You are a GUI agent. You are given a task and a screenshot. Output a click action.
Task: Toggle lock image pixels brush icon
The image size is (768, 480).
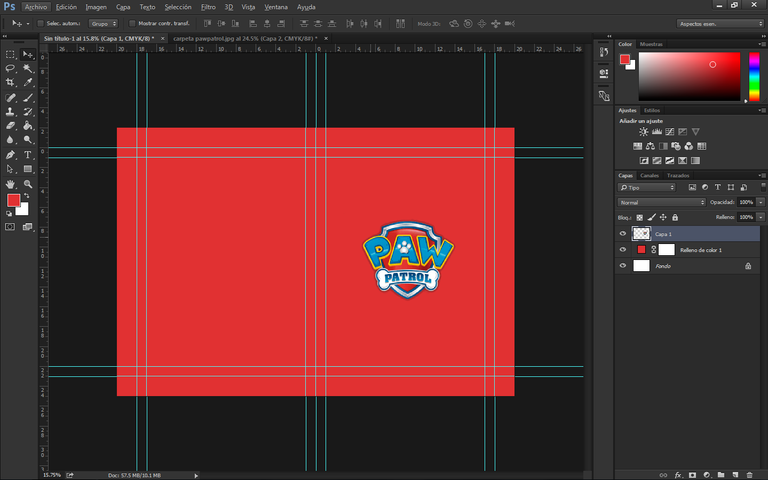click(x=651, y=217)
